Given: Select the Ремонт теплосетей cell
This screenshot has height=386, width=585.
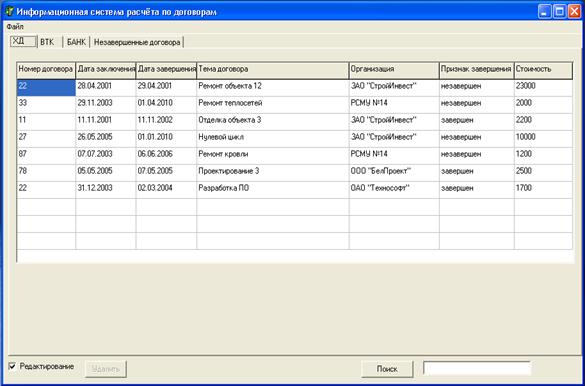Looking at the screenshot, I should (x=273, y=103).
